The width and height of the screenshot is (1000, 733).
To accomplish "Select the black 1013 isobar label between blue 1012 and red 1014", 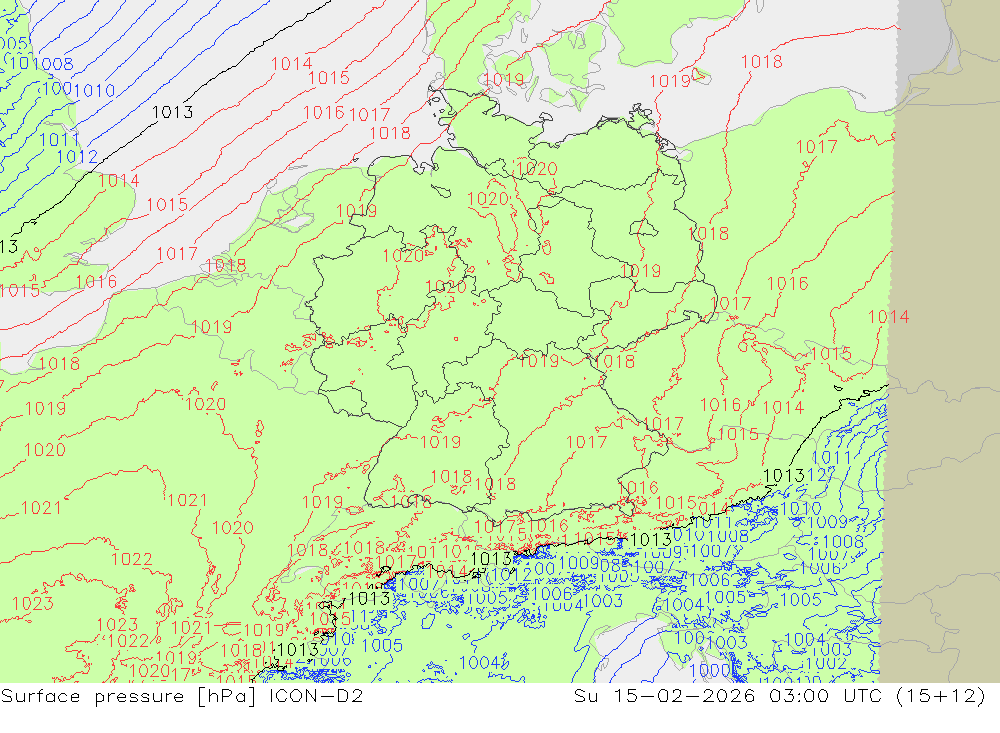I will 172,112.
